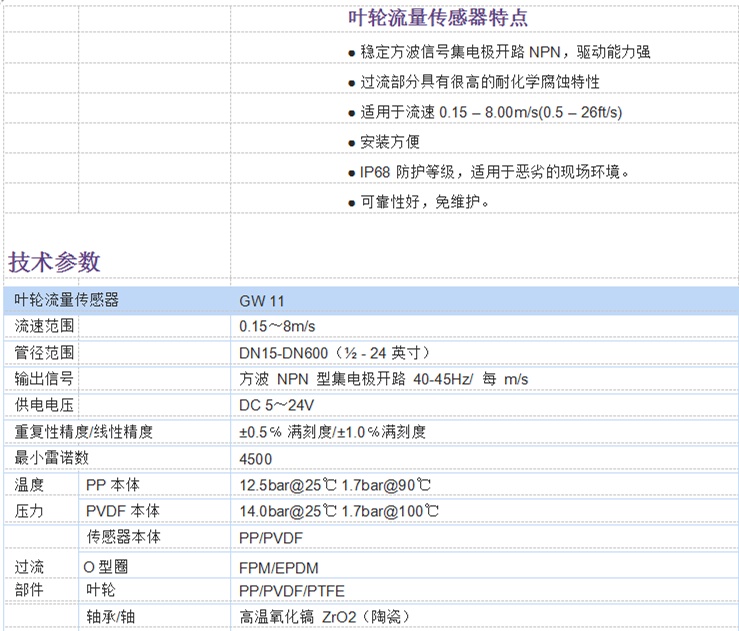This screenshot has width=739, height=631.
Task: Click the 安装方便 bullet point
Action: 389,142
